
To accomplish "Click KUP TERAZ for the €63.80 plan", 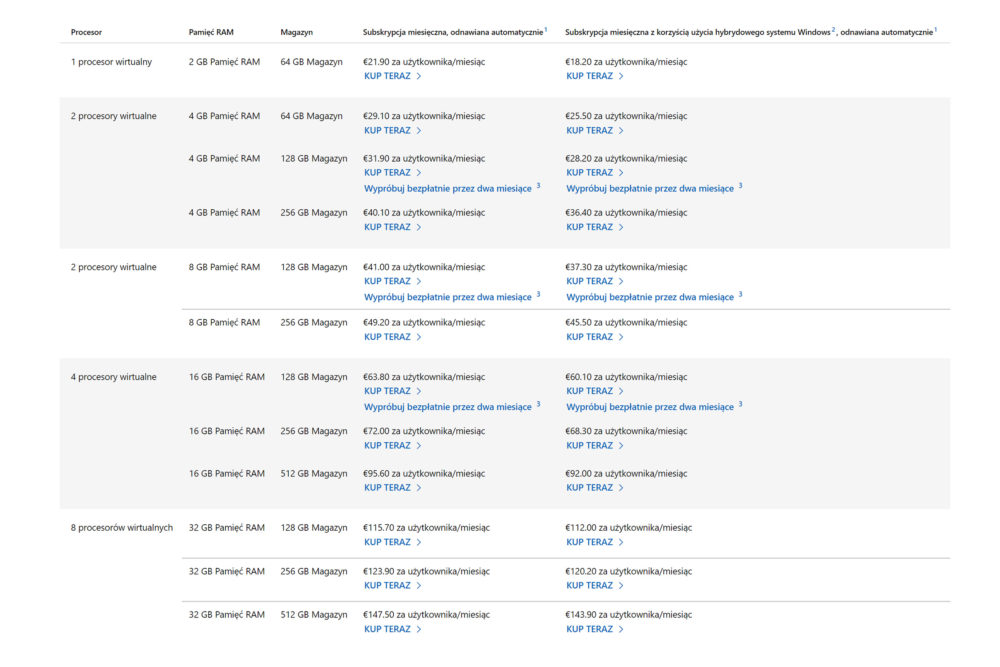I will [388, 391].
